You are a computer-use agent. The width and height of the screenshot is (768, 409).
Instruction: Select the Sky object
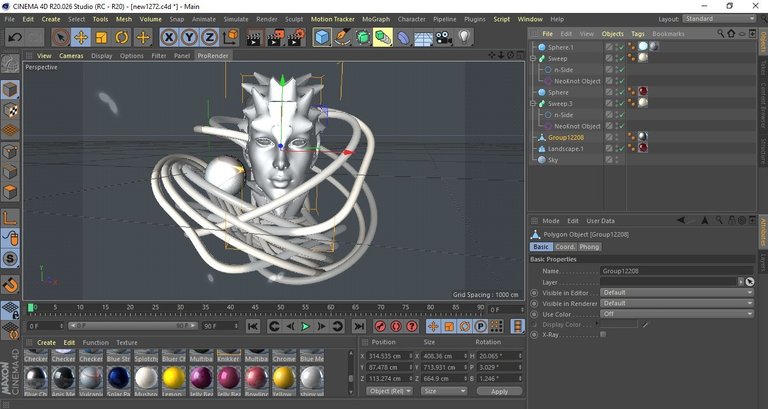click(553, 160)
